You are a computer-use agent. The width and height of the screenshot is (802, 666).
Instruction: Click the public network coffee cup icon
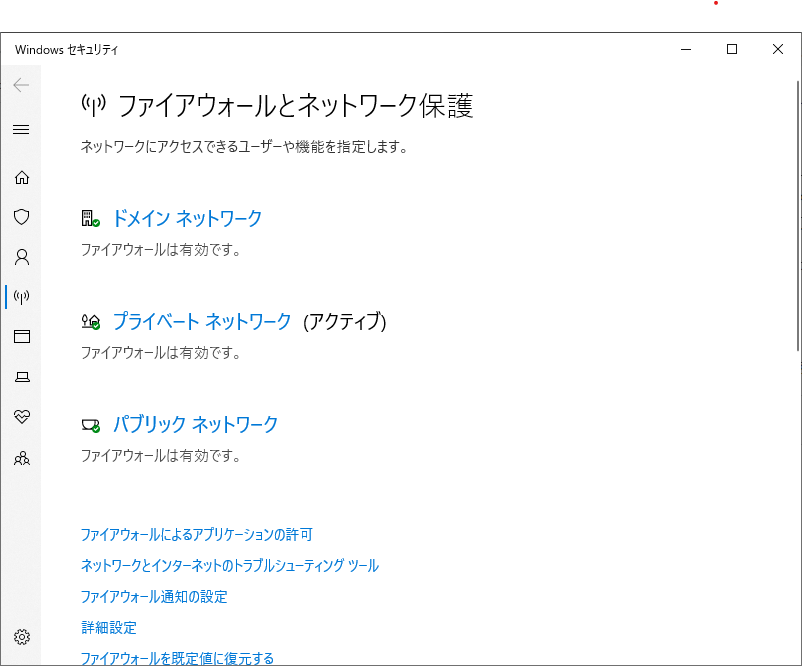coord(91,425)
